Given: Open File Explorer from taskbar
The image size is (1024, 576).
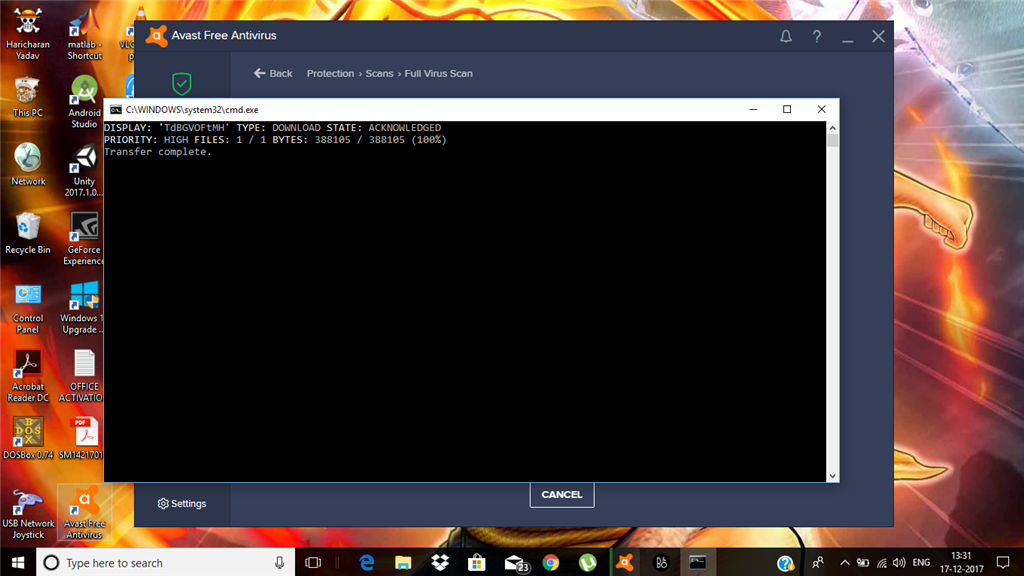Looking at the screenshot, I should coord(403,562).
